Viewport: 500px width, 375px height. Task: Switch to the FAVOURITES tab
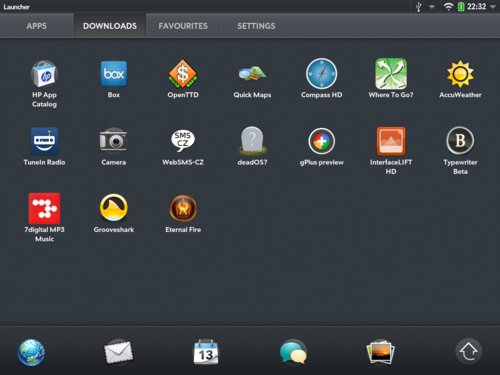[x=183, y=26]
